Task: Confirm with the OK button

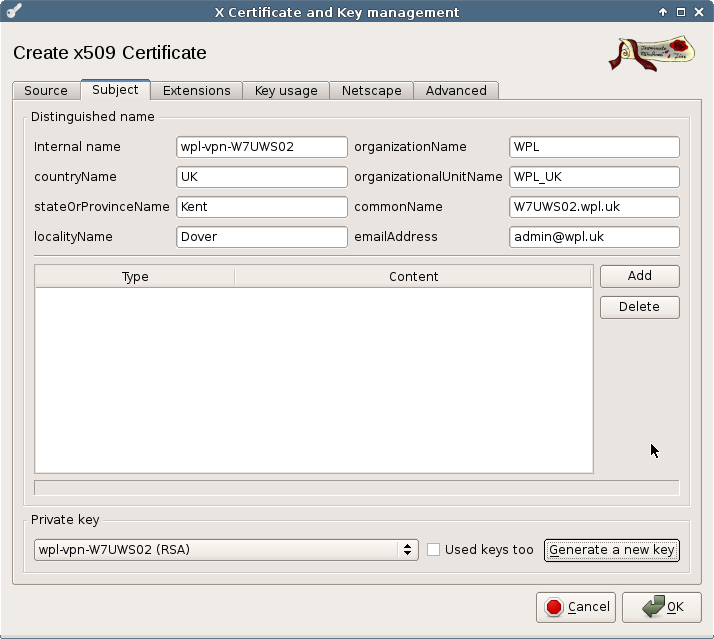Action: [662, 607]
